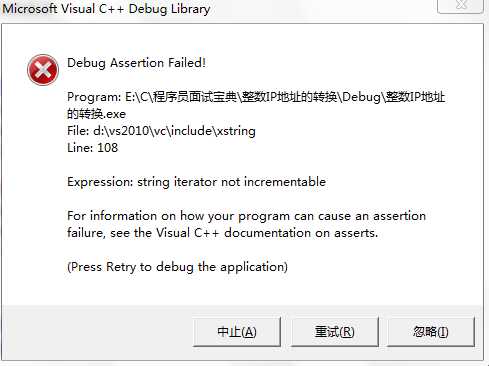The image size is (489, 366).
Task: Choose the 忽略(I) ignore button
Action: pyautogui.click(x=431, y=332)
